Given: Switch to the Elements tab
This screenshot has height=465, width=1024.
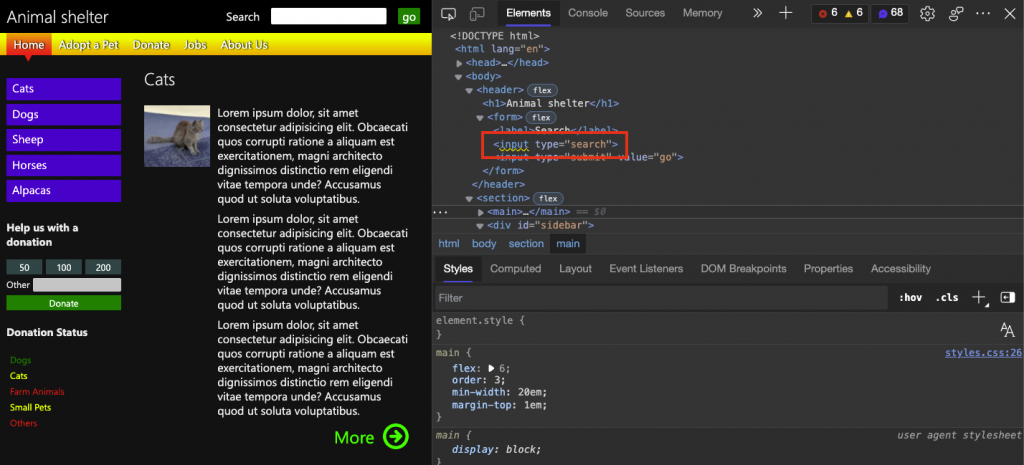Looking at the screenshot, I should click(x=528, y=13).
